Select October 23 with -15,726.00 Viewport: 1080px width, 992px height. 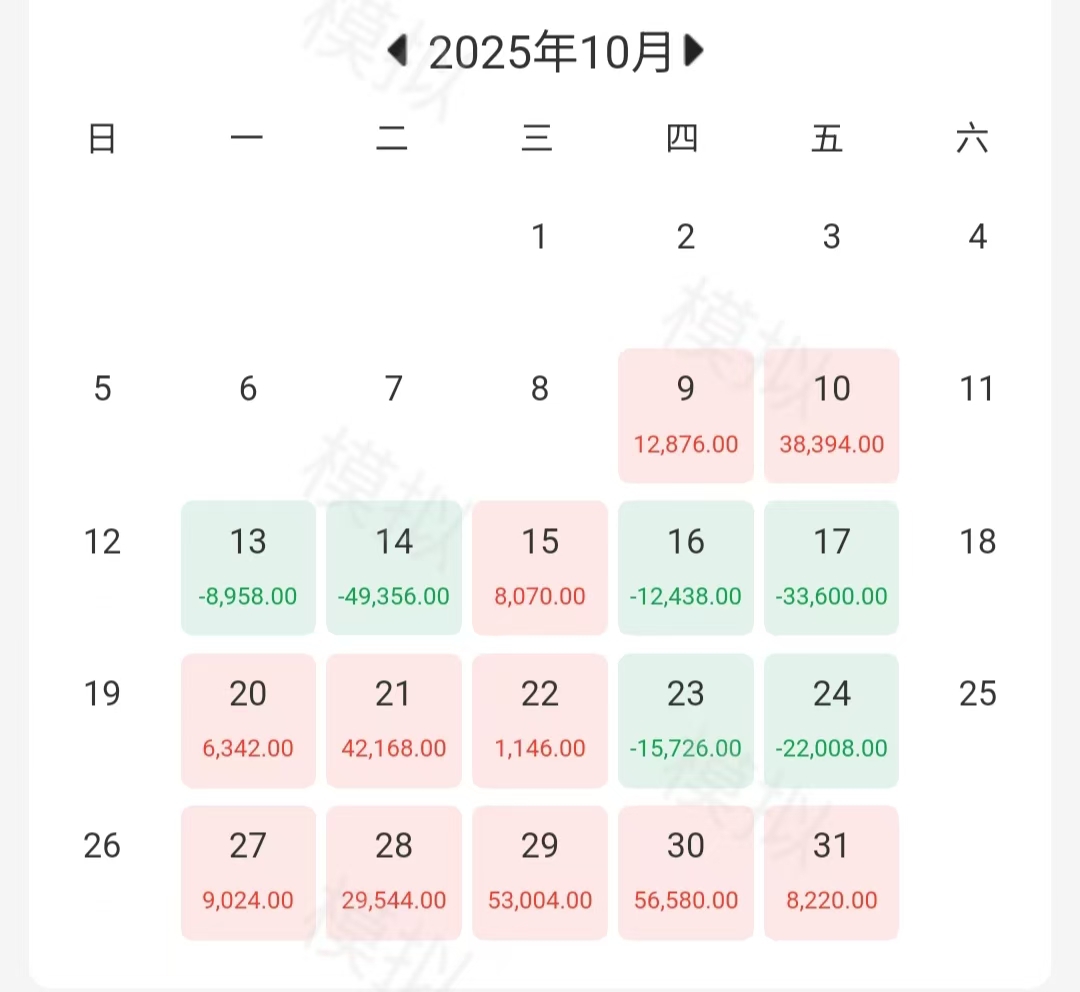pos(686,720)
